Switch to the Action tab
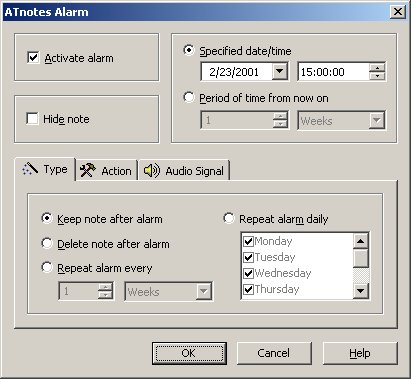 click(x=106, y=171)
